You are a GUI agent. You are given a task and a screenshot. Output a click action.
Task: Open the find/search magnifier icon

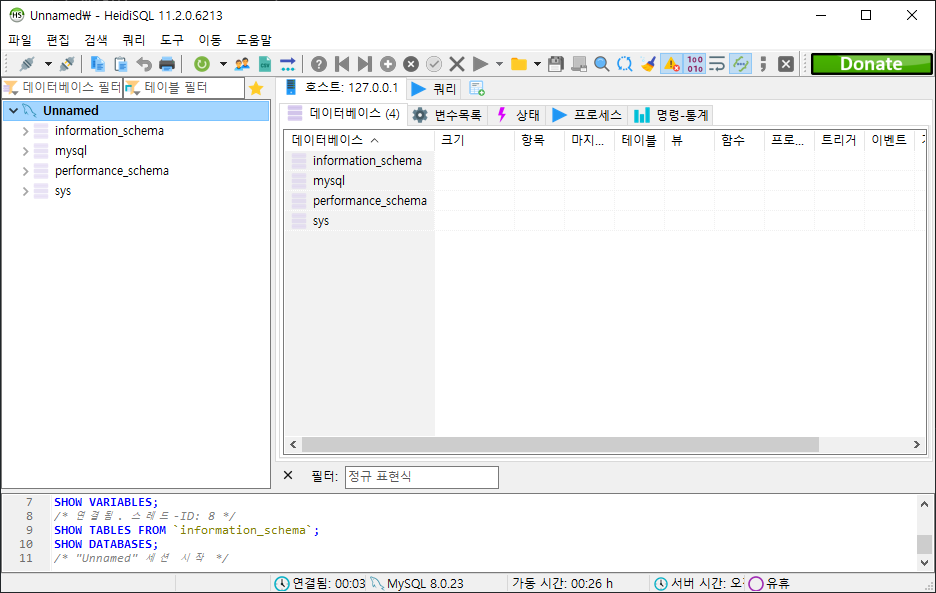(x=601, y=62)
